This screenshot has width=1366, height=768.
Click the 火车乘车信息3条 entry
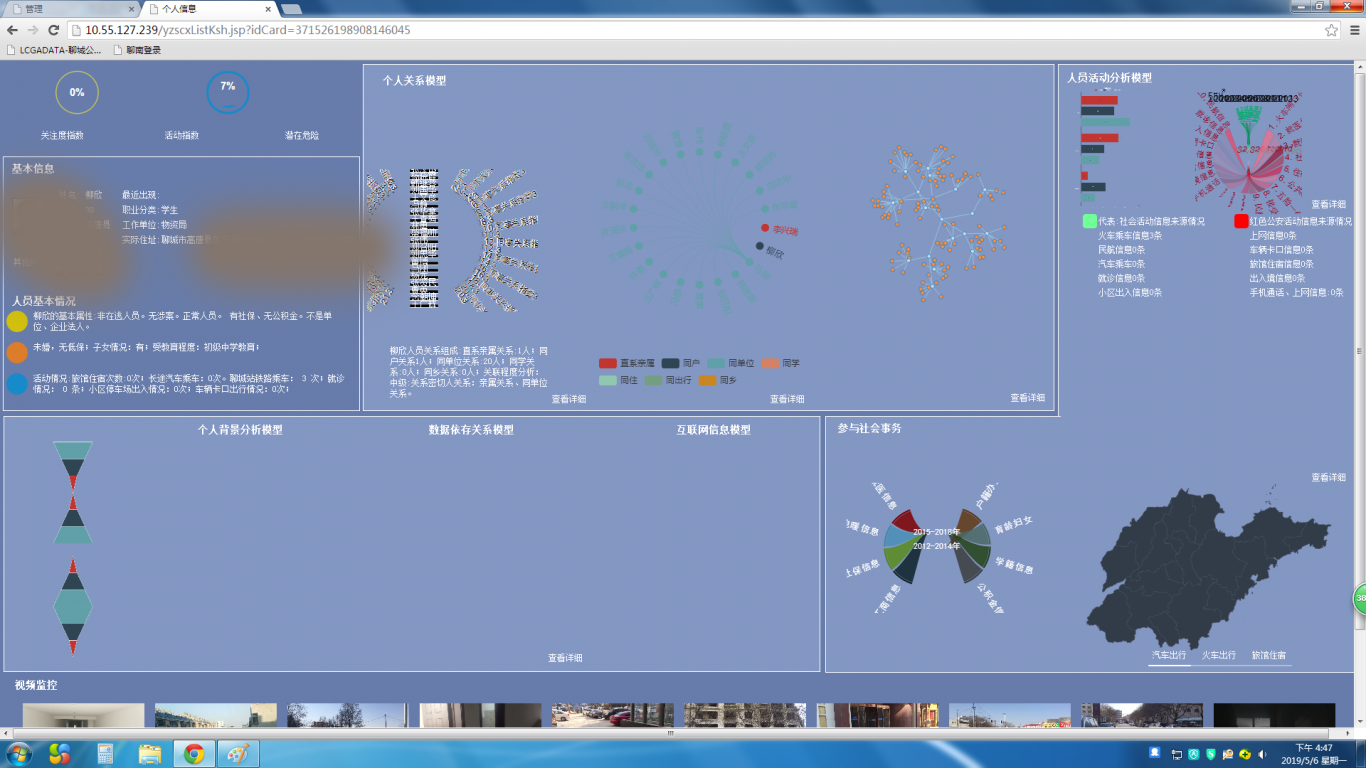click(1130, 236)
